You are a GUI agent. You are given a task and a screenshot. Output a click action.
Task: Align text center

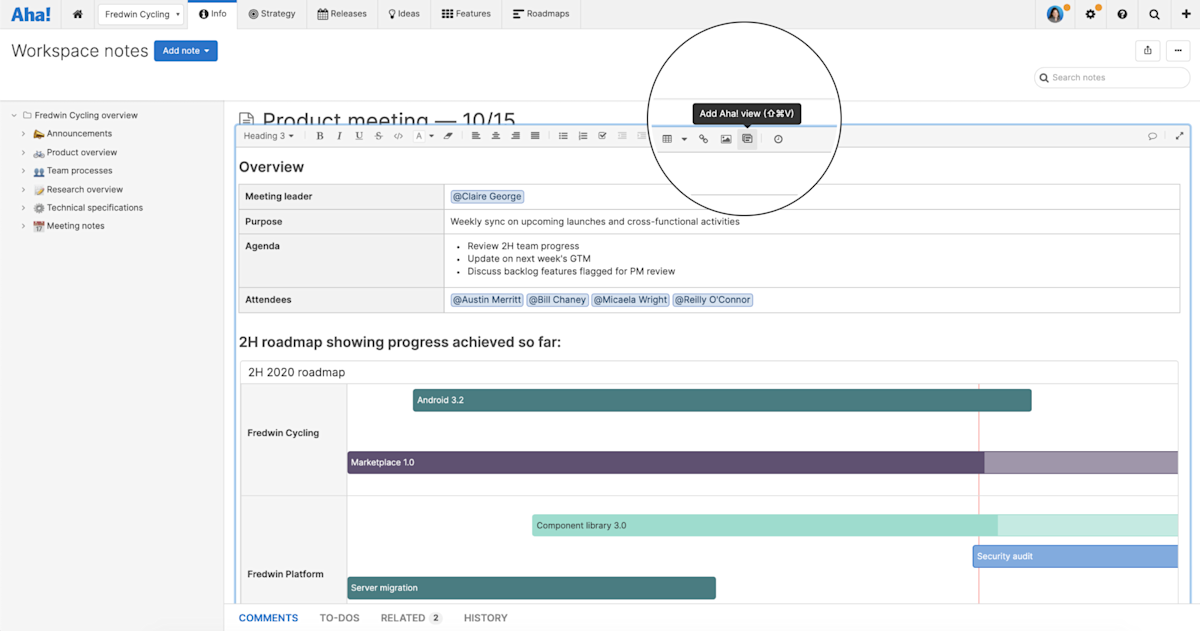pyautogui.click(x=495, y=136)
